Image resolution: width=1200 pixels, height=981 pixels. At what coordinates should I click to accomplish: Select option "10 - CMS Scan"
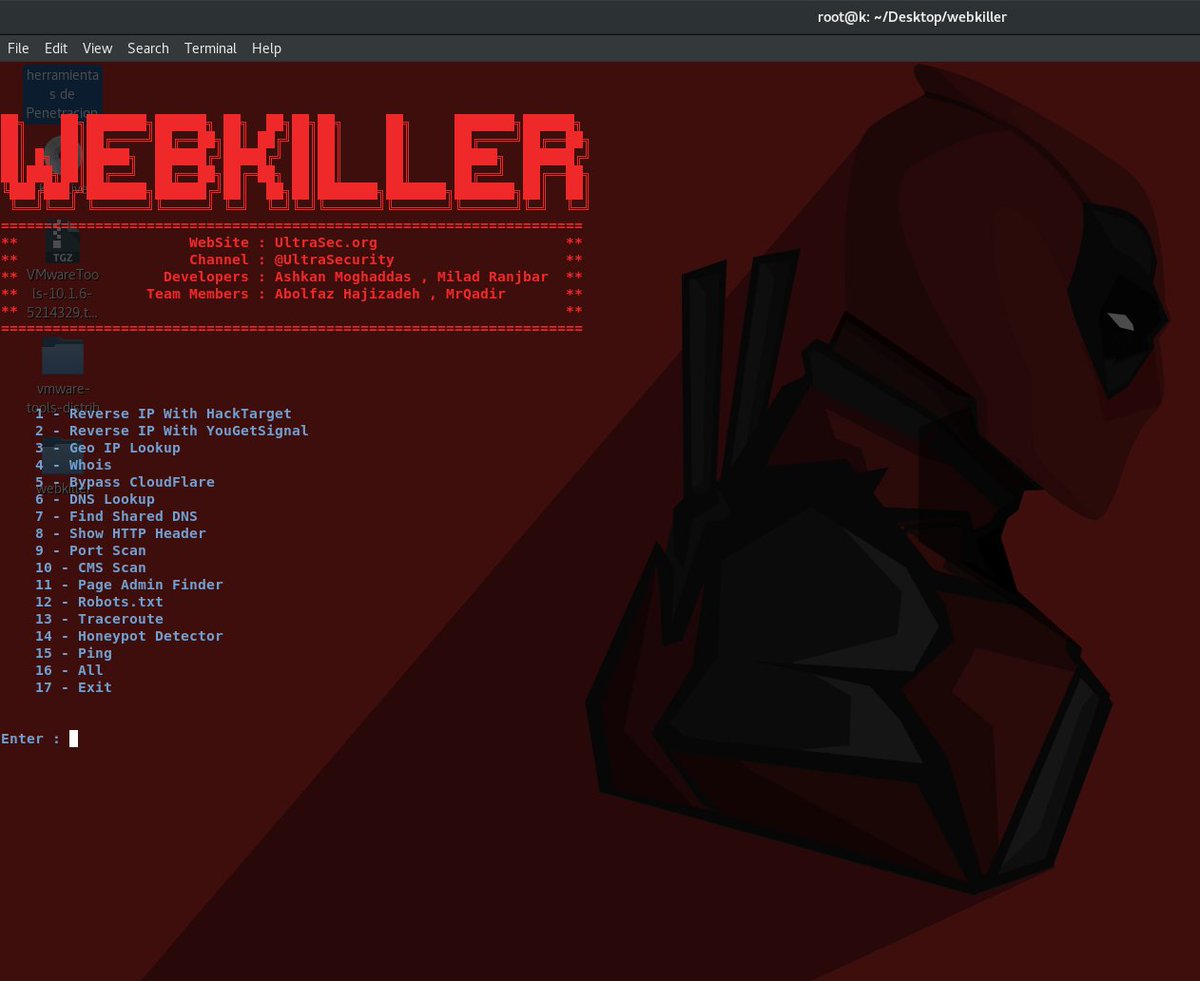(90, 567)
